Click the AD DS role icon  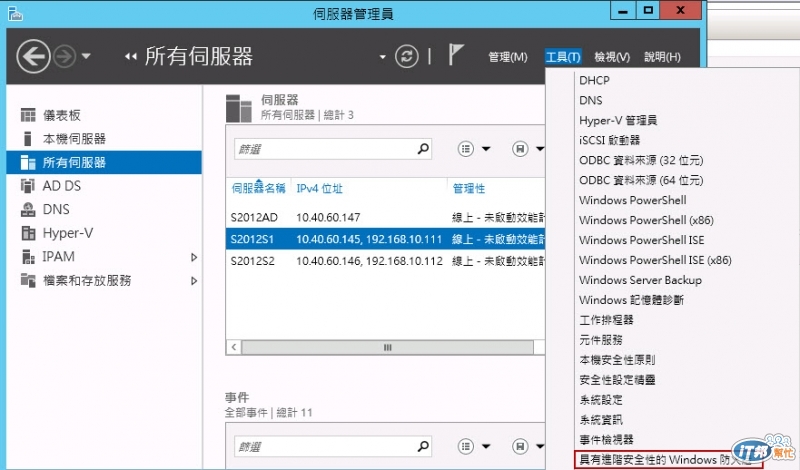point(28,186)
